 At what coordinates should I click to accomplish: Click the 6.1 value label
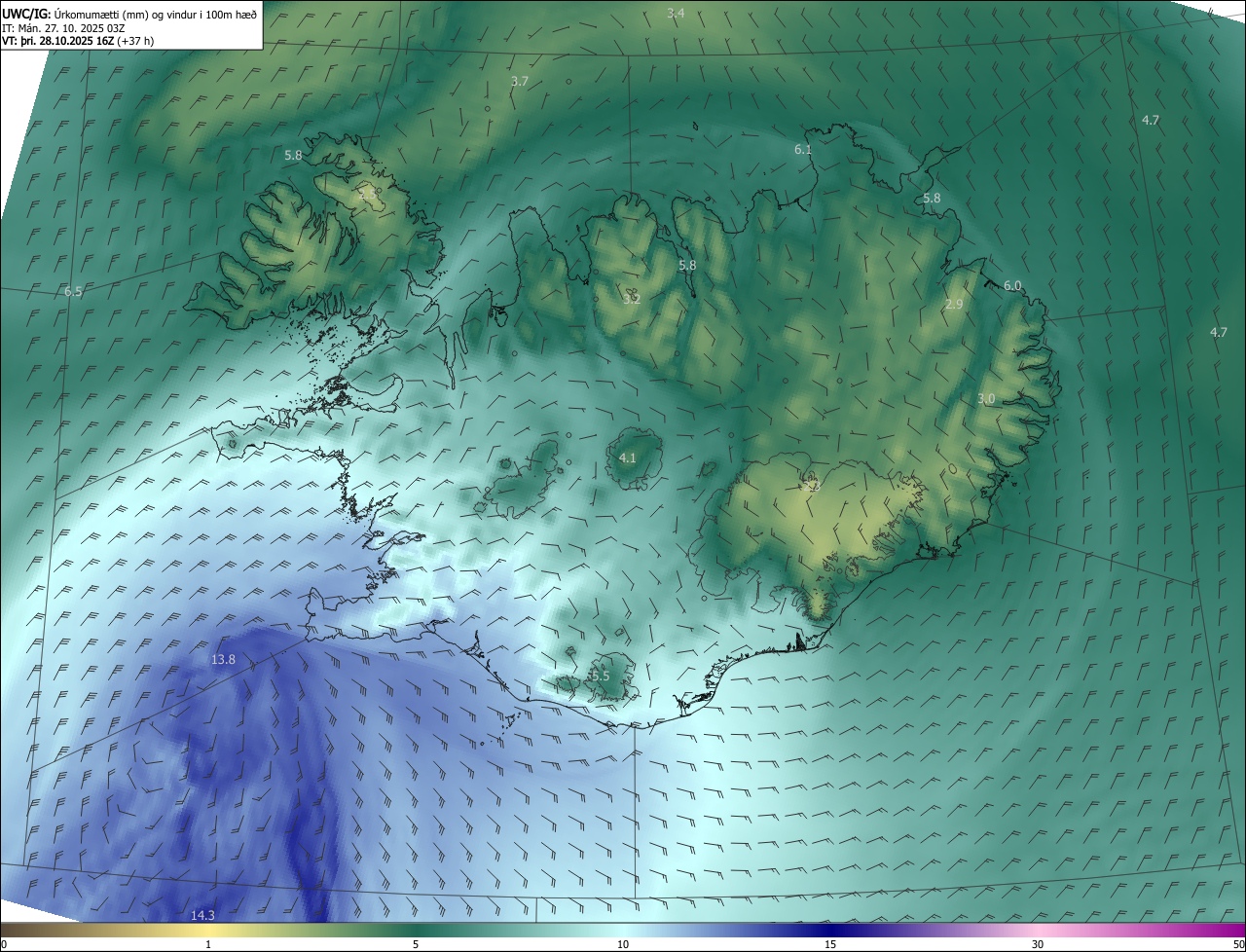[x=803, y=150]
